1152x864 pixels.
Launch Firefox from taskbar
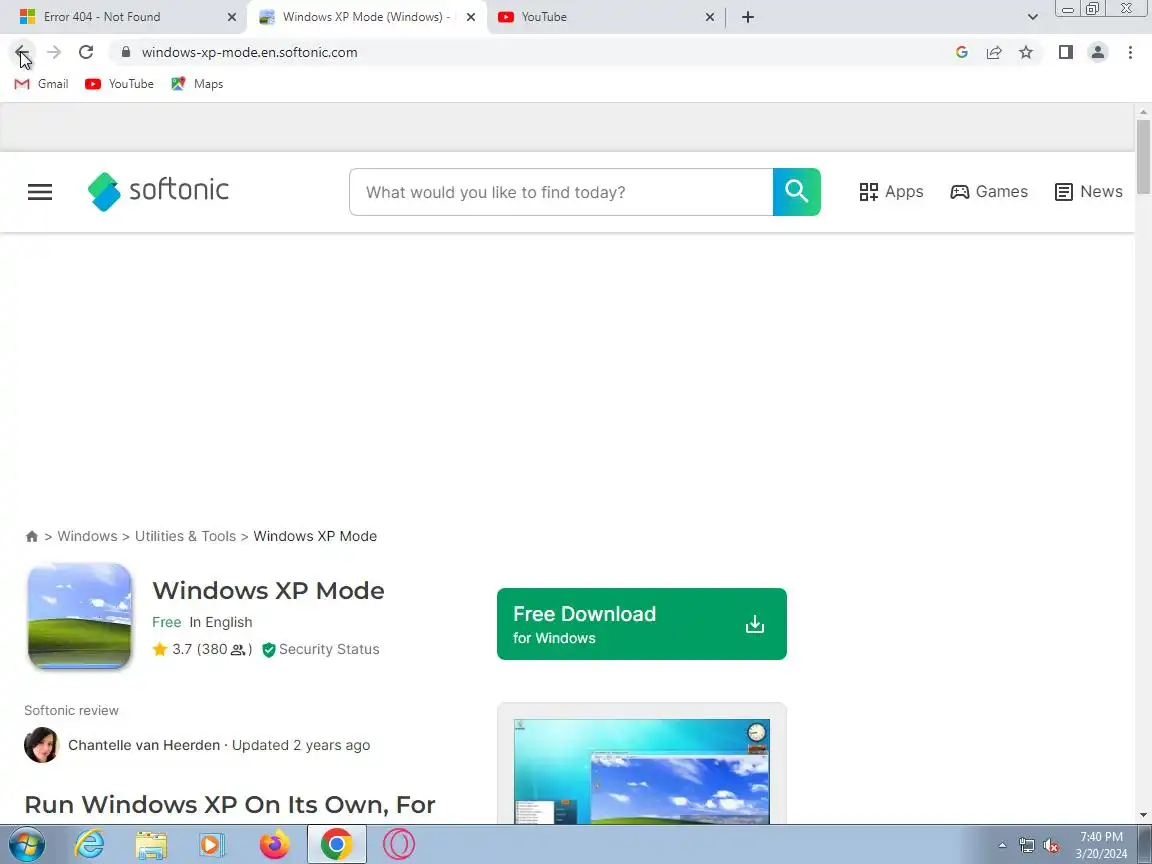[x=274, y=845]
